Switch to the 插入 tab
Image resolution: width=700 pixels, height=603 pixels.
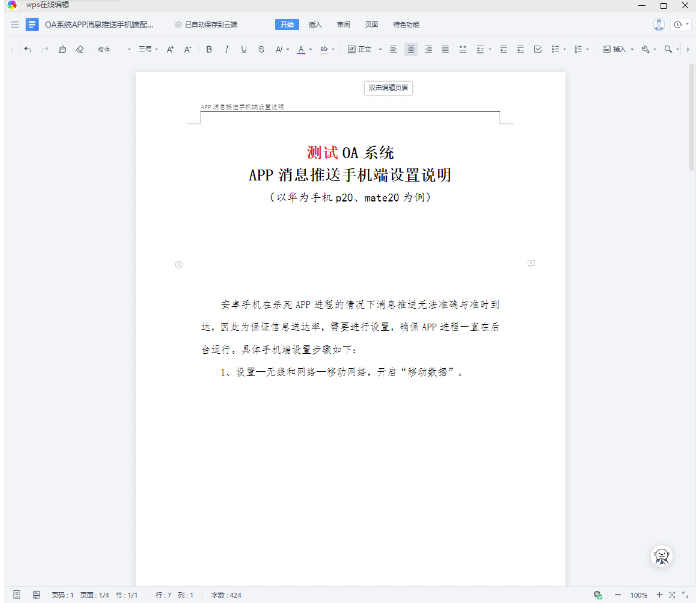[x=315, y=25]
